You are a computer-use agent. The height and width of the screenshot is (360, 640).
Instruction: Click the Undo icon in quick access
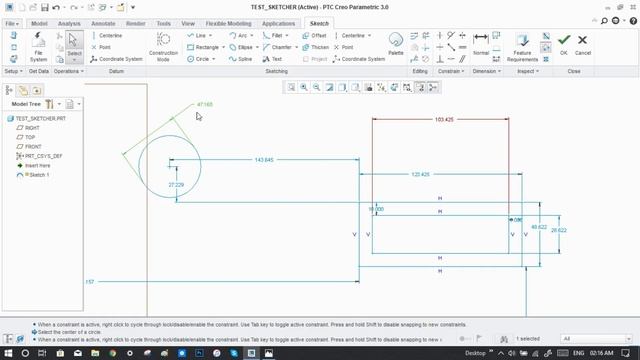pos(56,7)
